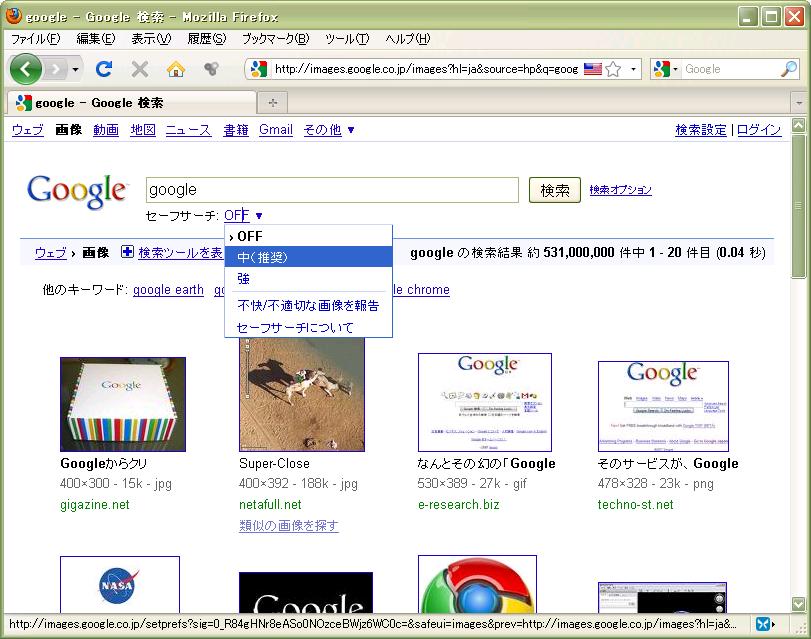Click the main google search input field
Screen dimensions: 811x639
pos(332,190)
